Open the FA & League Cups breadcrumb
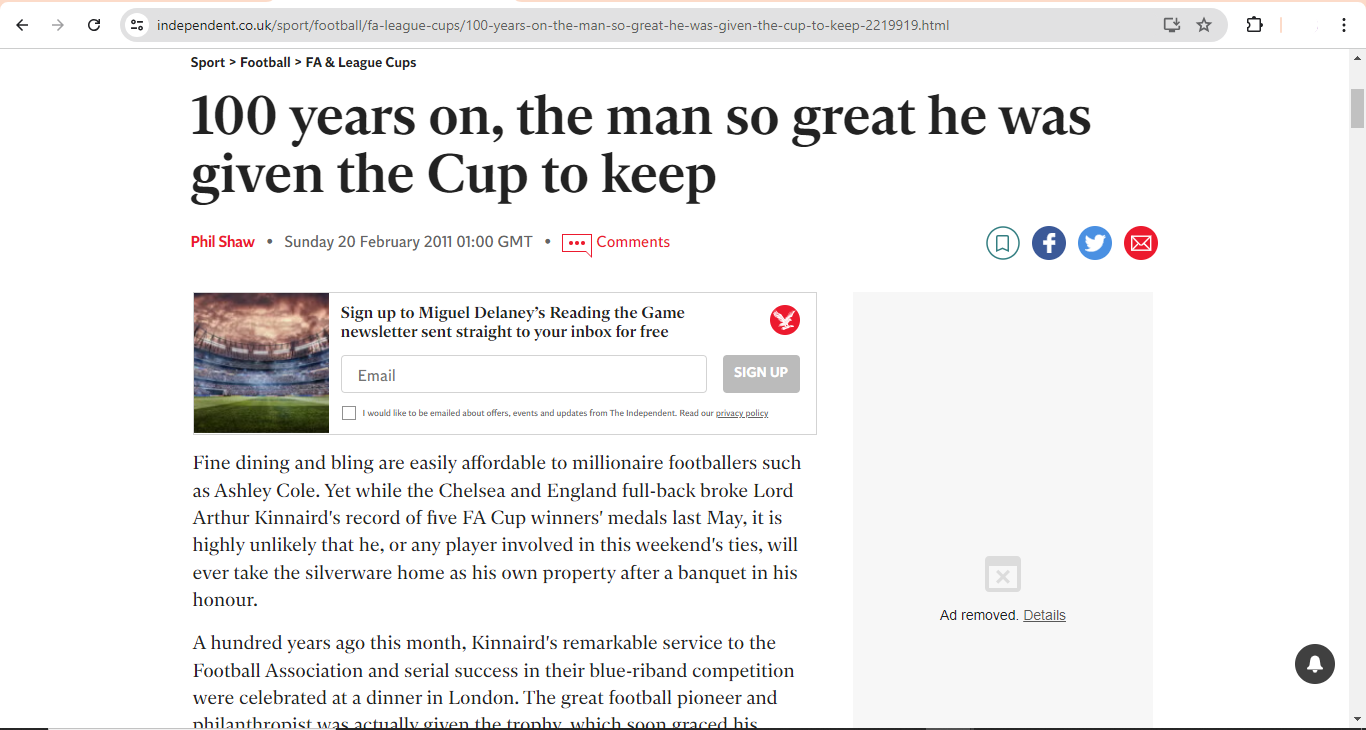This screenshot has width=1366, height=730. [361, 62]
